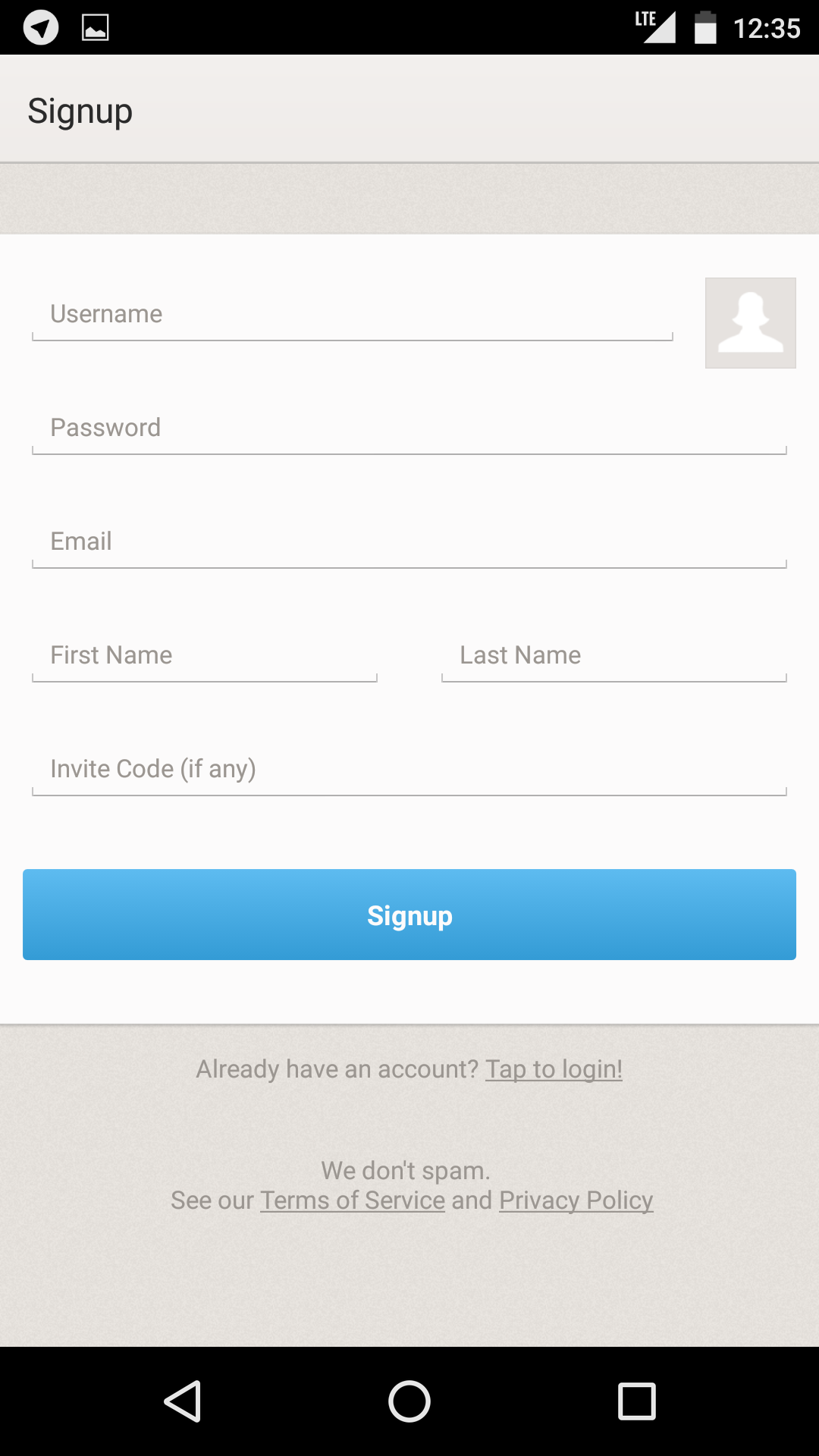Tap the battery icon in status bar

pyautogui.click(x=705, y=28)
